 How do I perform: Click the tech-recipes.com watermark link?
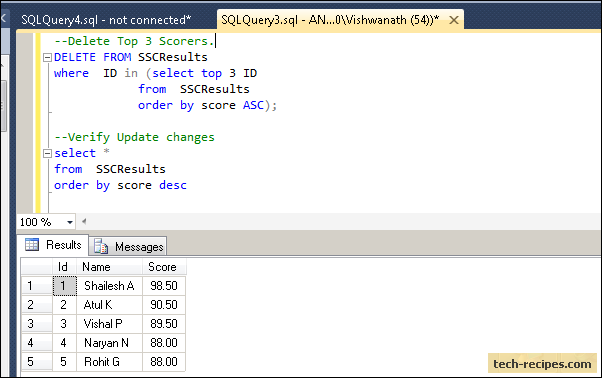542,363
